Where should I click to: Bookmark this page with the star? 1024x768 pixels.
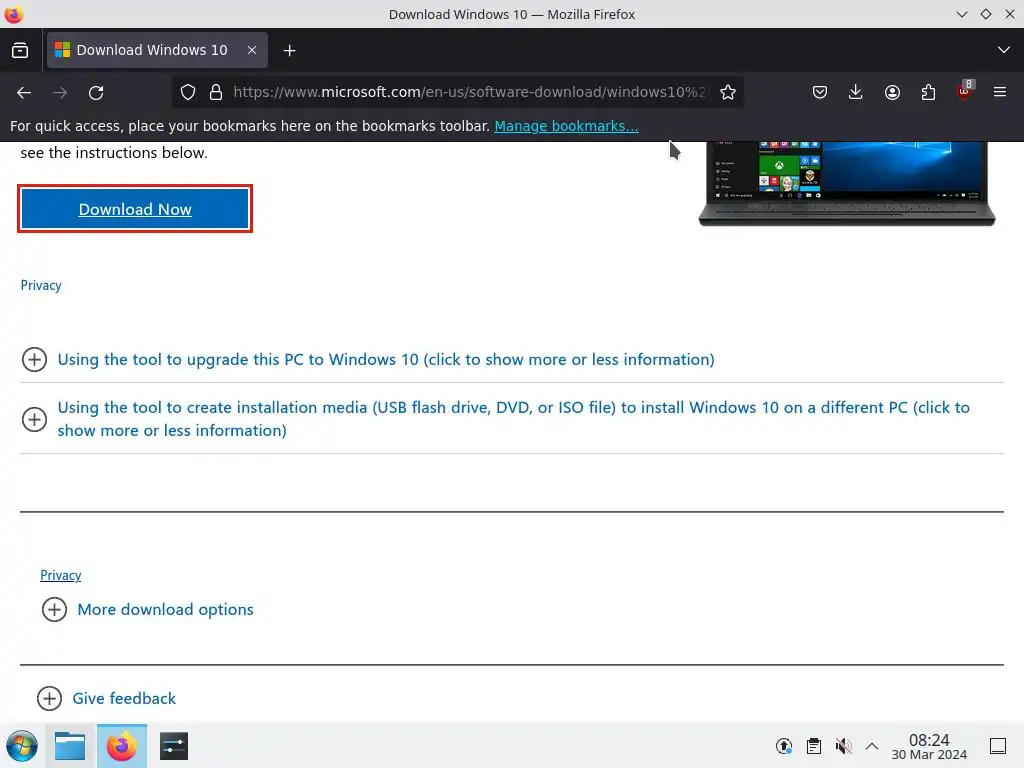point(728,93)
